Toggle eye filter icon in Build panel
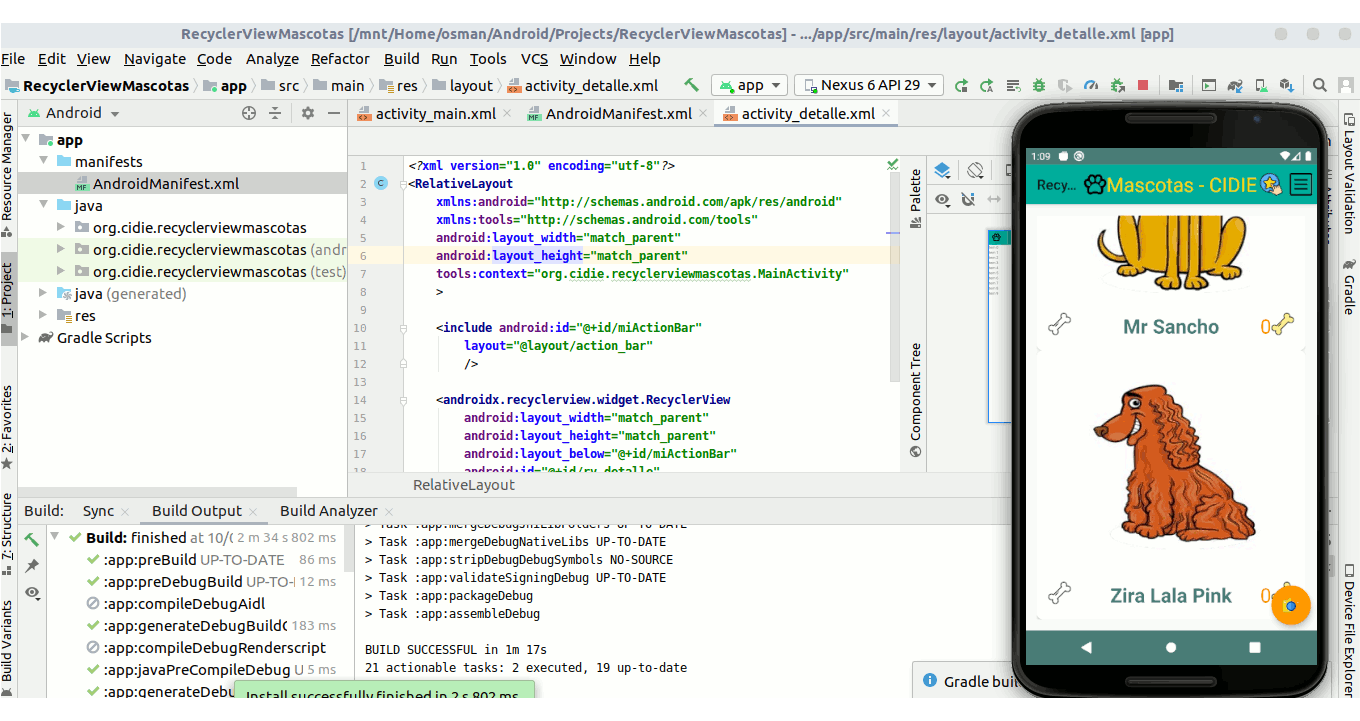 [x=32, y=592]
